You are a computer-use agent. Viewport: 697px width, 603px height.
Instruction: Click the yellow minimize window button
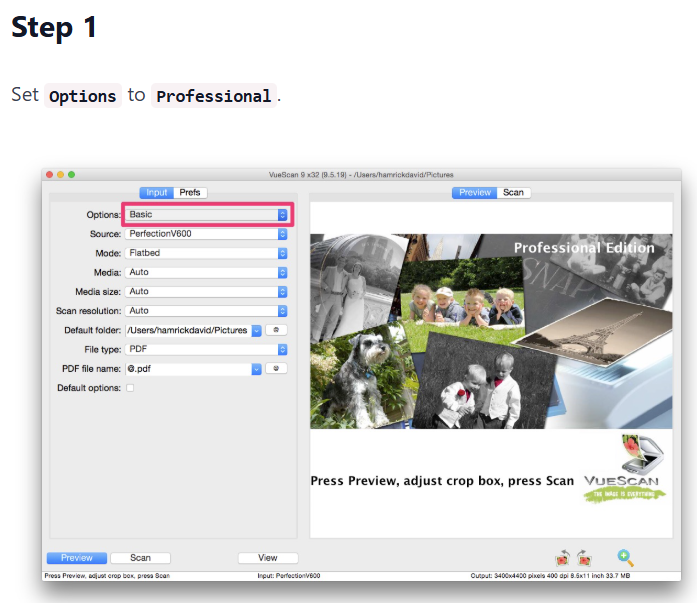coord(60,175)
